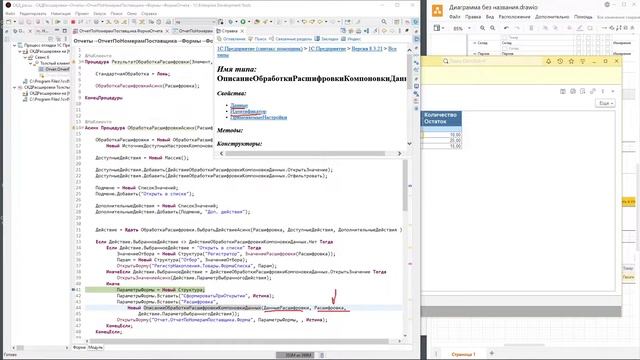Open the Запуск menu in EDT
Viewport: 640px width, 360px height.
(x=100, y=13)
